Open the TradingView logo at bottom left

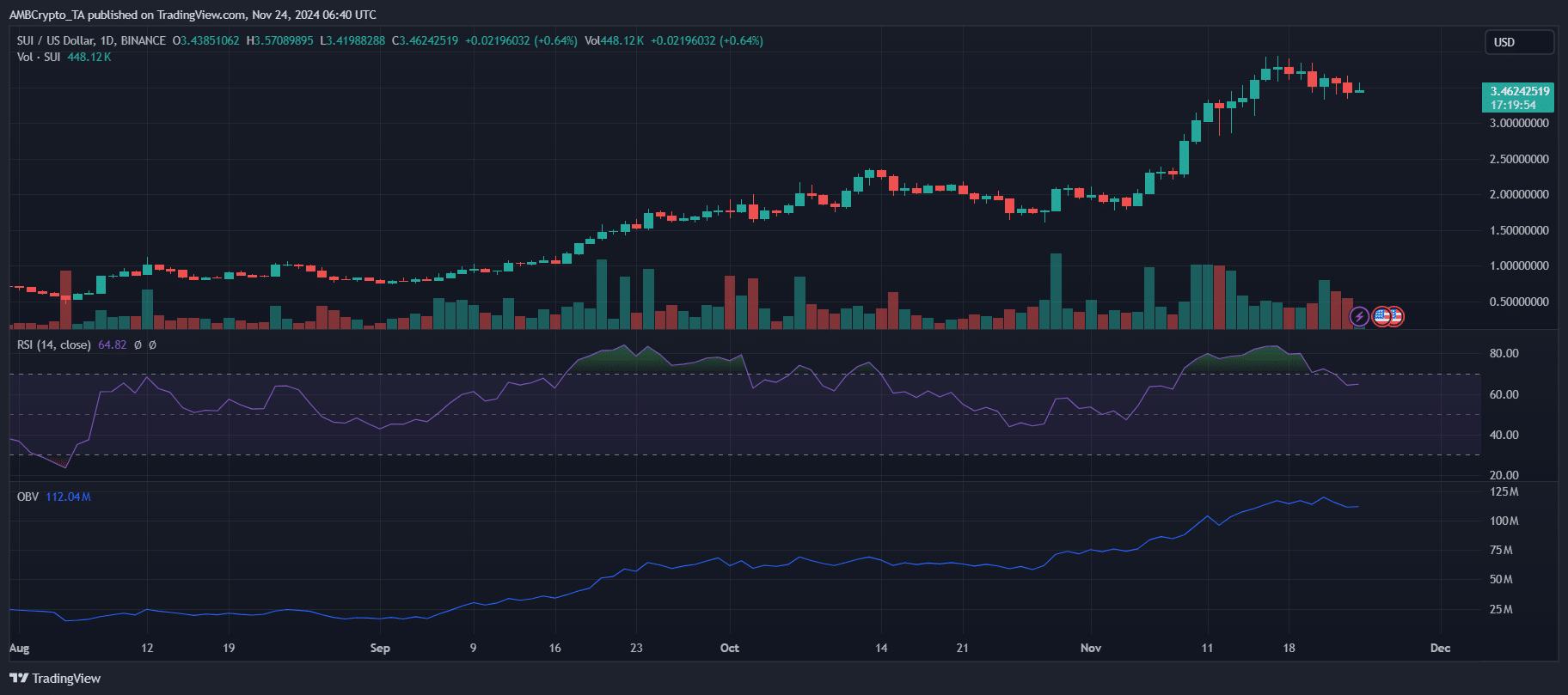point(55,679)
